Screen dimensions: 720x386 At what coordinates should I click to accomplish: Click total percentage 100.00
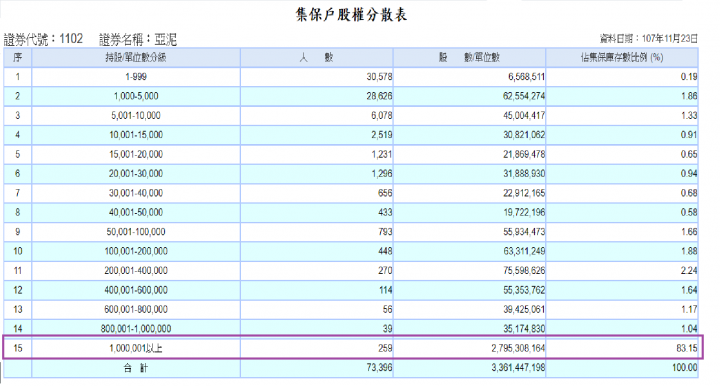(x=684, y=368)
